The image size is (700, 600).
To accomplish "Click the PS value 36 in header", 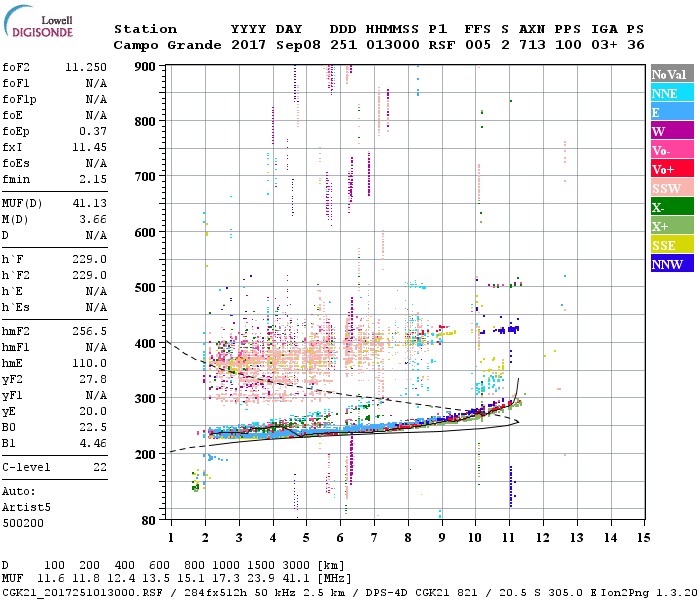I will pos(636,45).
